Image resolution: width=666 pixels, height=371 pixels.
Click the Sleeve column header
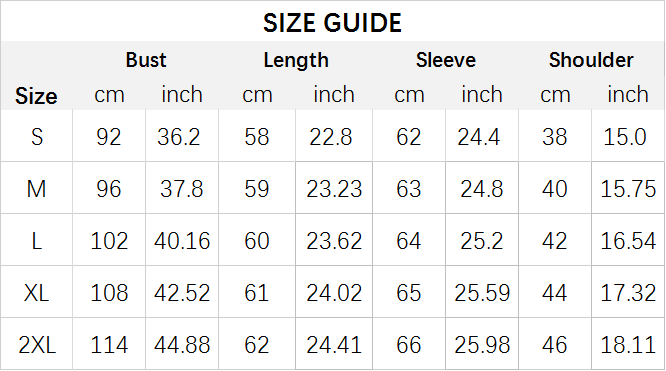pyautogui.click(x=446, y=60)
